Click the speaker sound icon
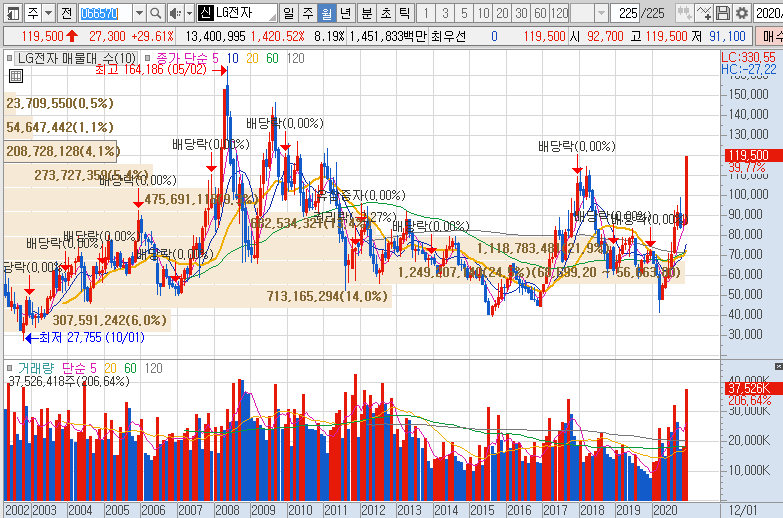This screenshot has width=783, height=518. pos(175,13)
